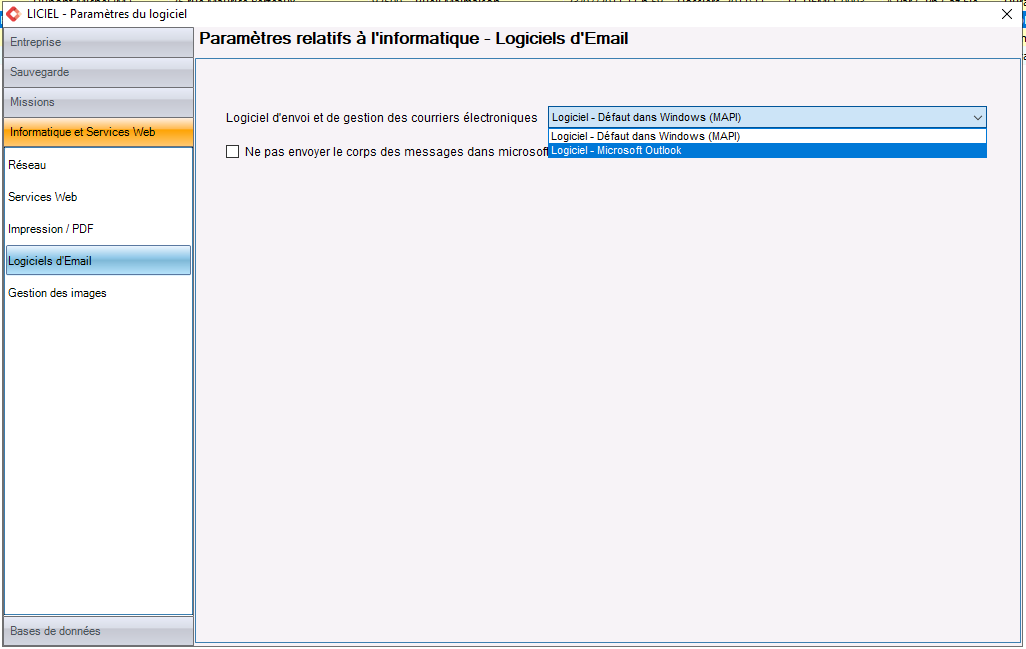Open the Bases de données section

tap(98, 631)
